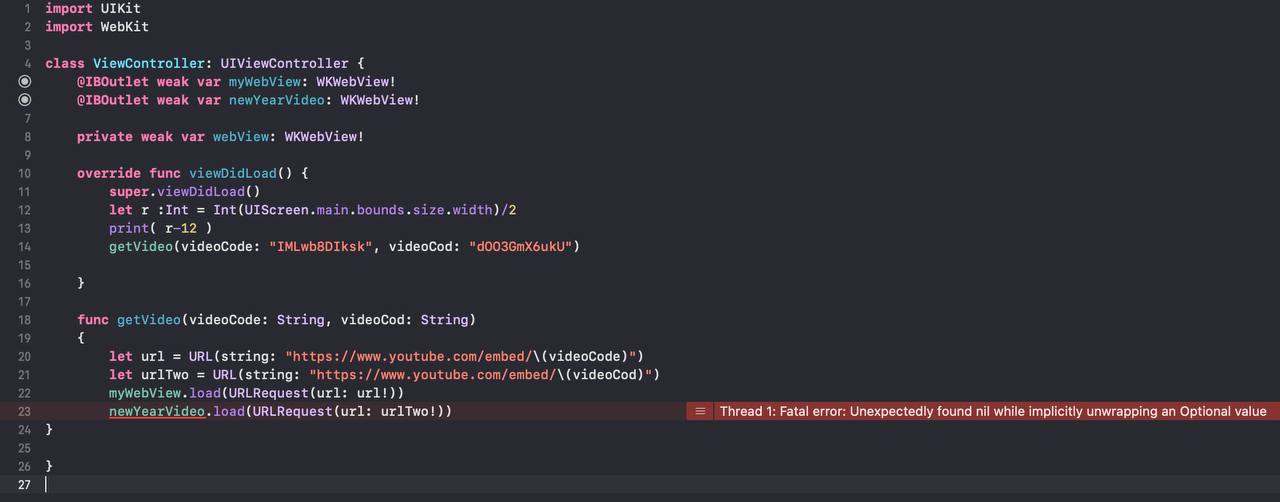Click 'newYearVideo' in the IBOutlet declaration
1280x502 pixels.
pyautogui.click(x=277, y=100)
